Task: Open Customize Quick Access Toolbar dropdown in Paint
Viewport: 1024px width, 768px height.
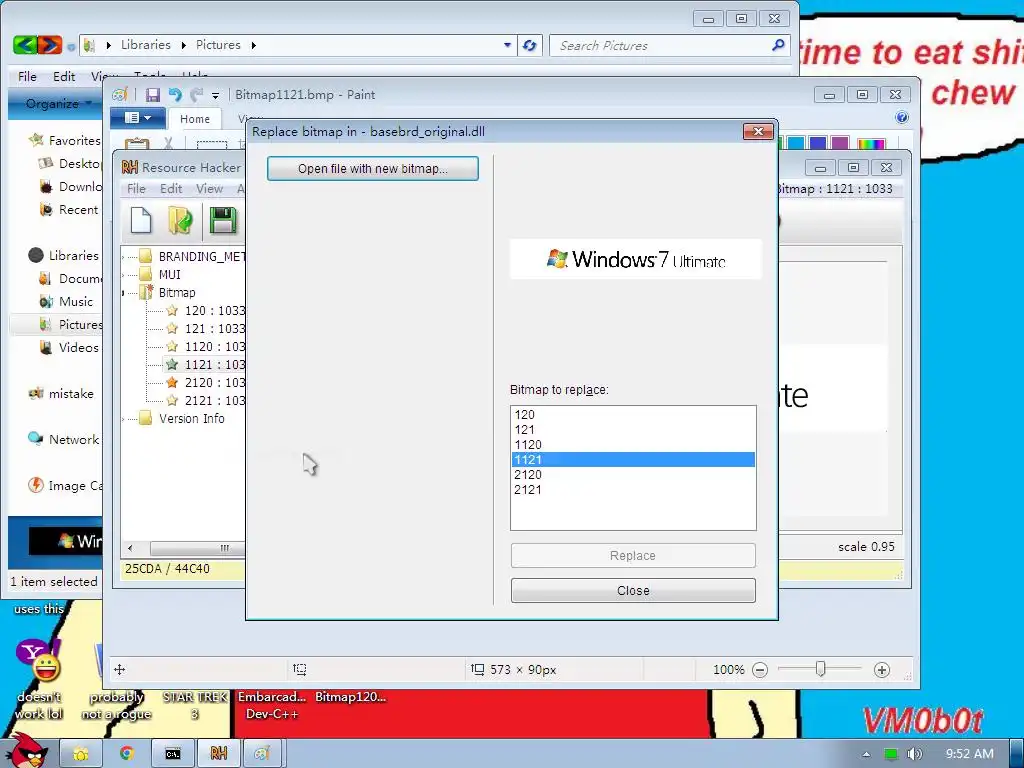Action: [216, 95]
